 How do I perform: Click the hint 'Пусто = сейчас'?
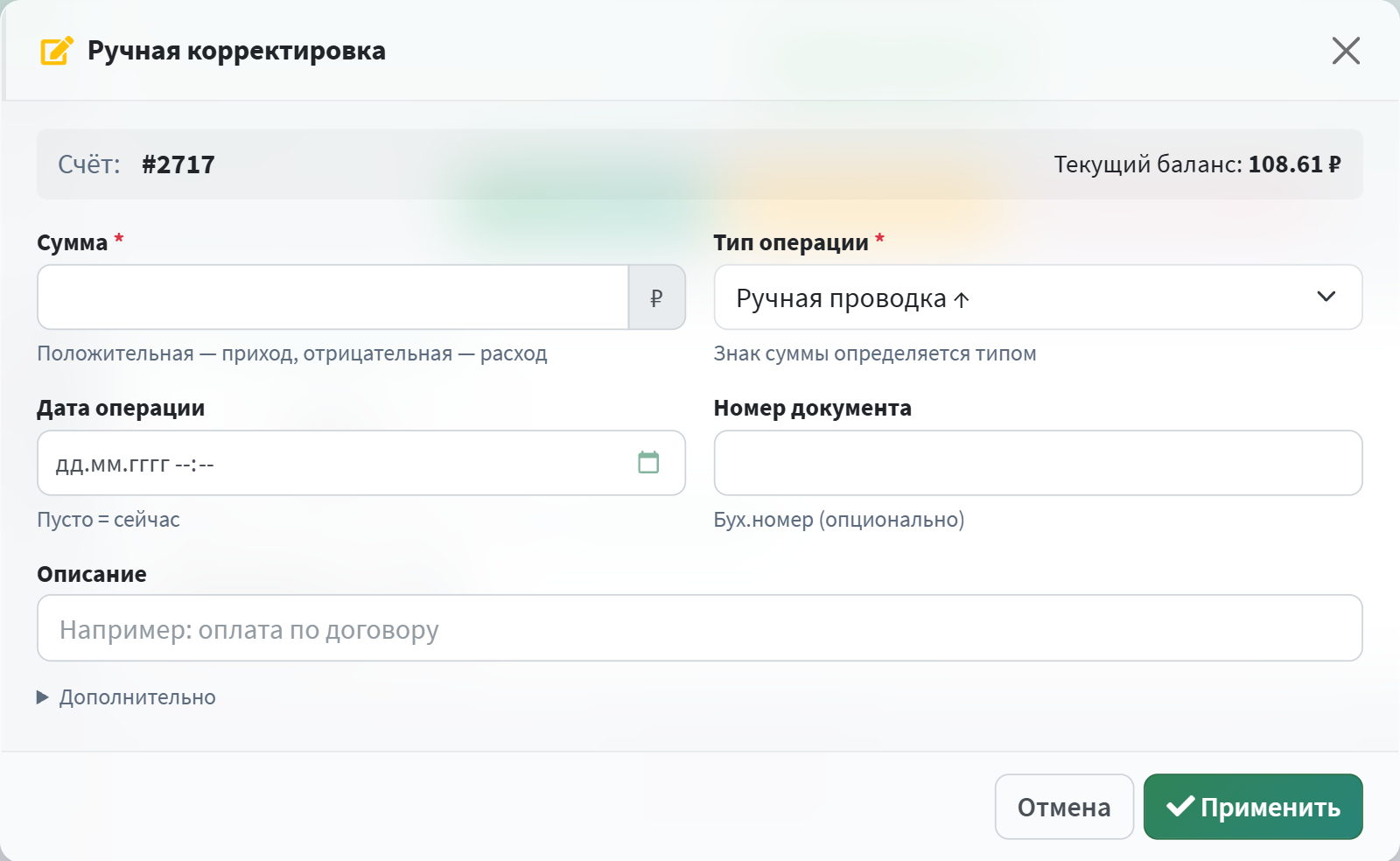108,520
